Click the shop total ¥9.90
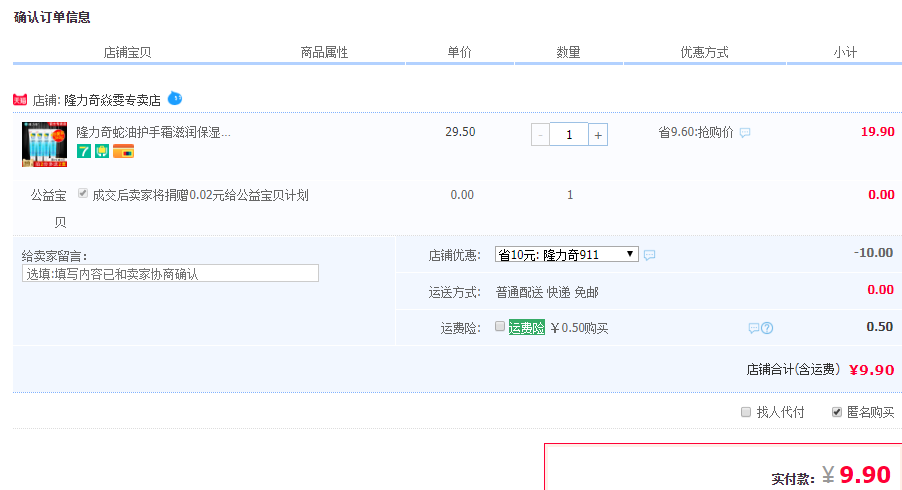The height and width of the screenshot is (490, 902). [872, 370]
